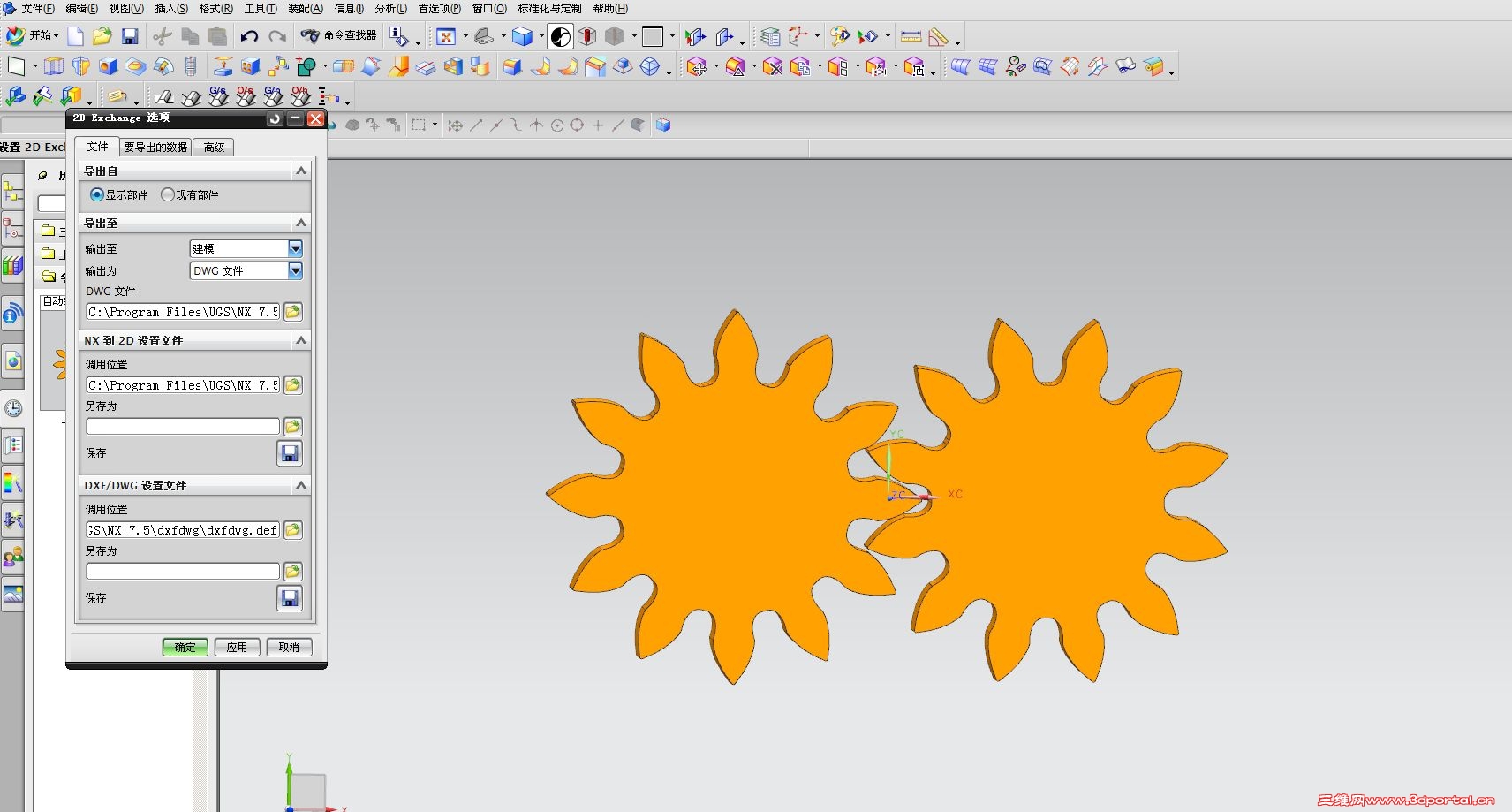Select the 显示部件 radio button
The height and width of the screenshot is (812, 1512).
click(x=97, y=194)
